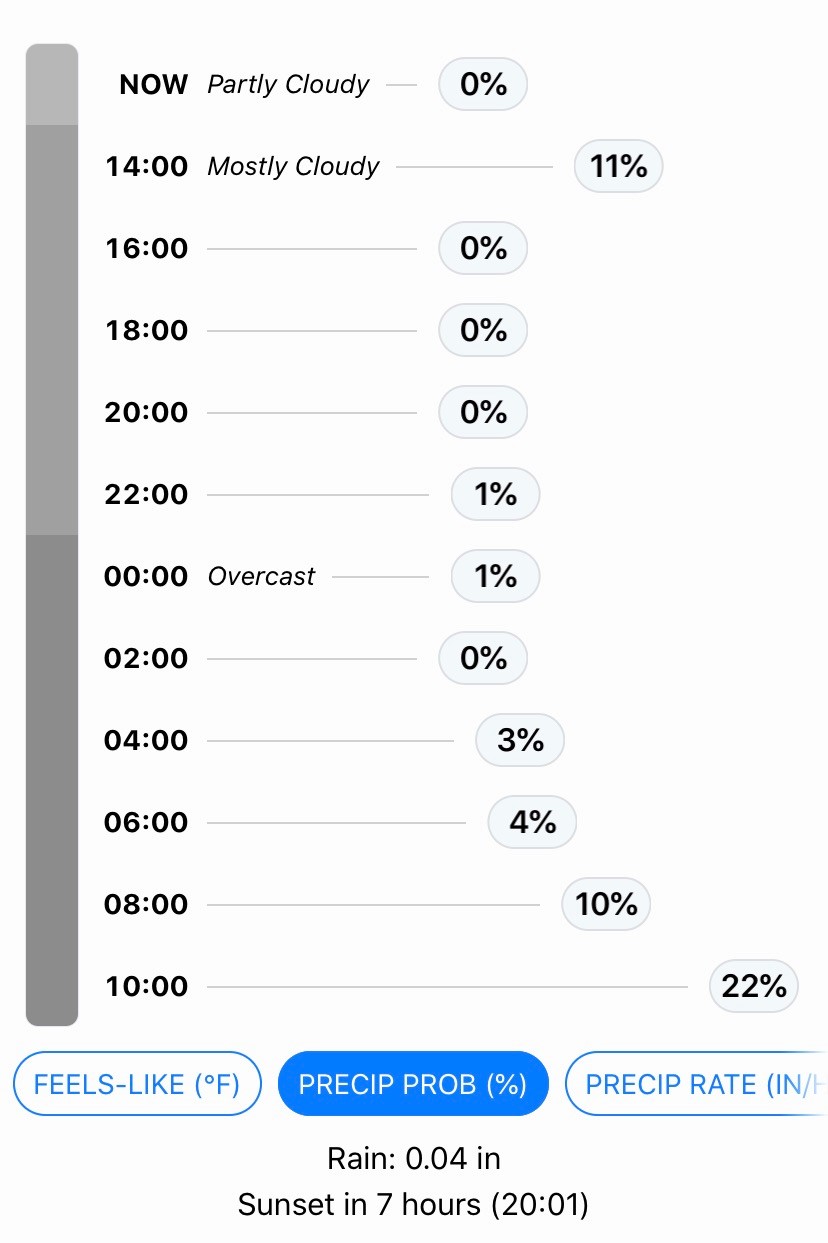Tap the 3% badge at 04:00
This screenshot has height=1243, width=828.
520,740
